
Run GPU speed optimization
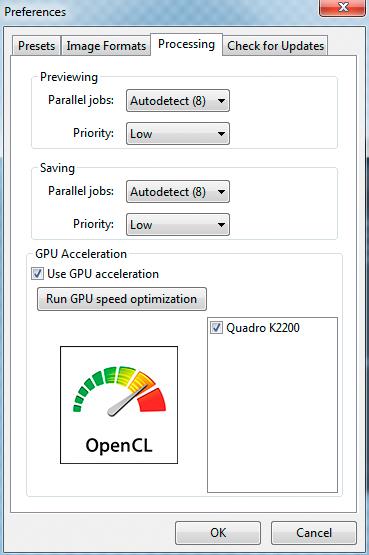pyautogui.click(x=122, y=299)
